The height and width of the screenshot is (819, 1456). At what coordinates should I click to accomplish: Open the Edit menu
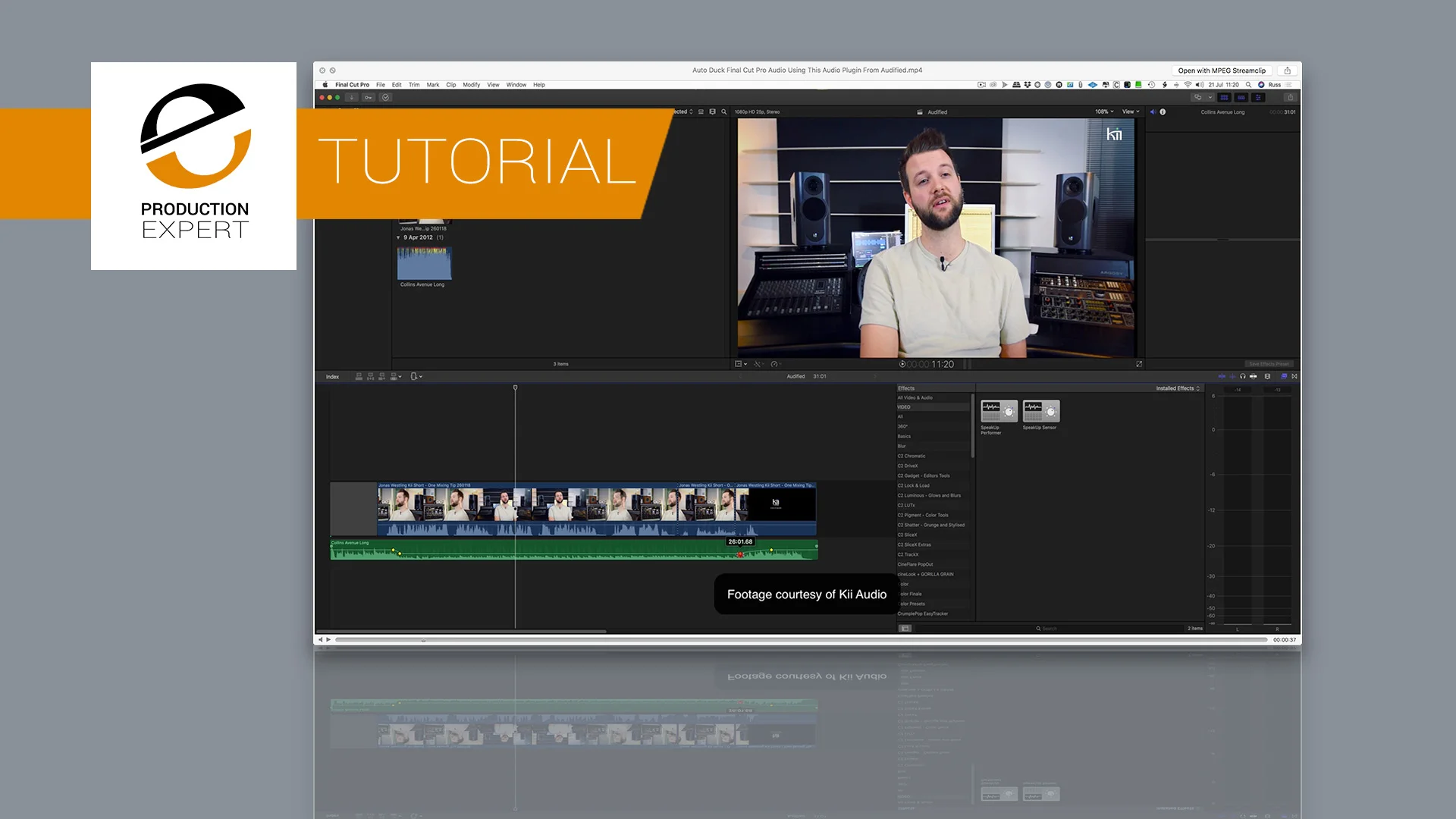397,85
